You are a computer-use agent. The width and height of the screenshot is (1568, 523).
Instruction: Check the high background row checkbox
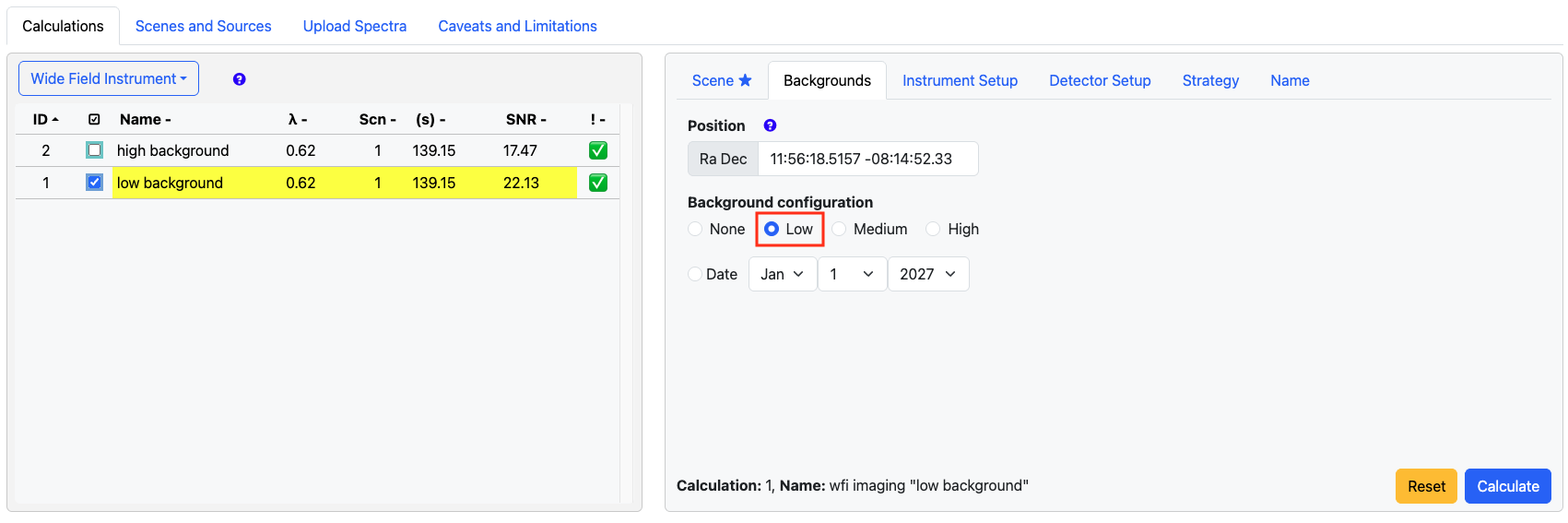pos(94,150)
